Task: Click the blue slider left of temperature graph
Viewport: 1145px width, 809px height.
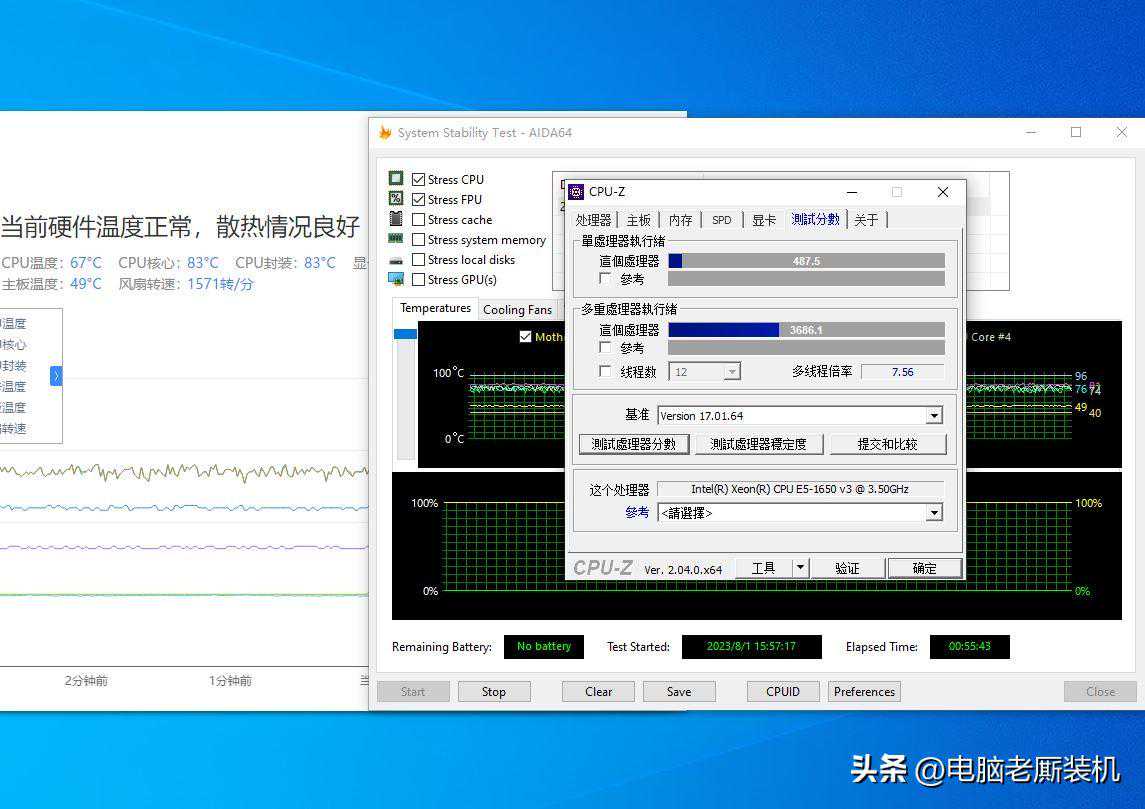Action: click(405, 334)
